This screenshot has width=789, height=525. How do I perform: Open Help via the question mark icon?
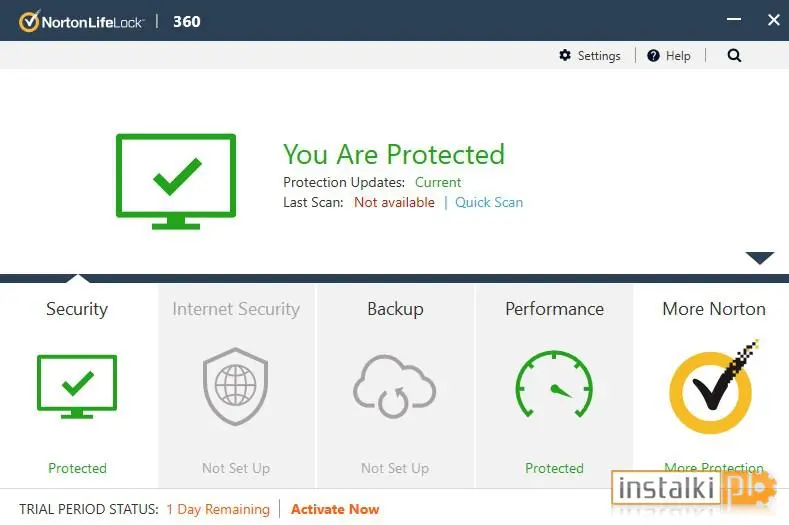tap(653, 55)
